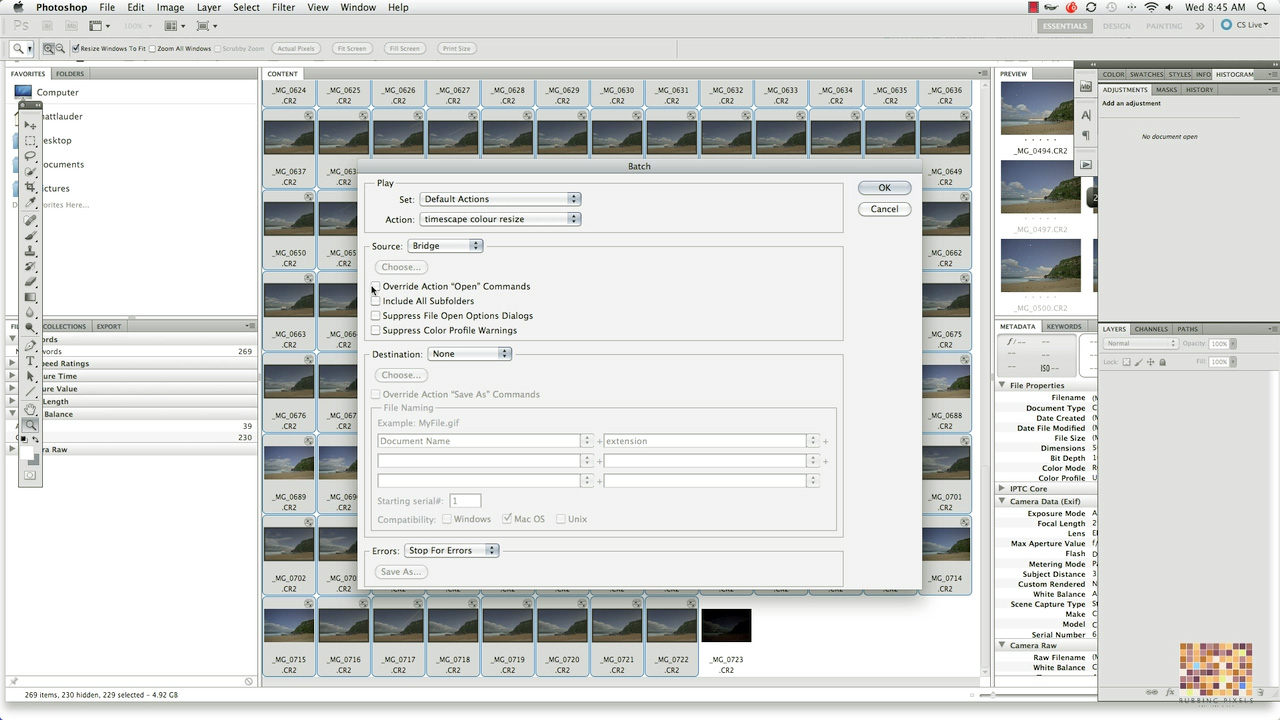Viewport: 1280px width, 720px height.
Task: Select the Move tool in toolbox
Action: (x=31, y=125)
